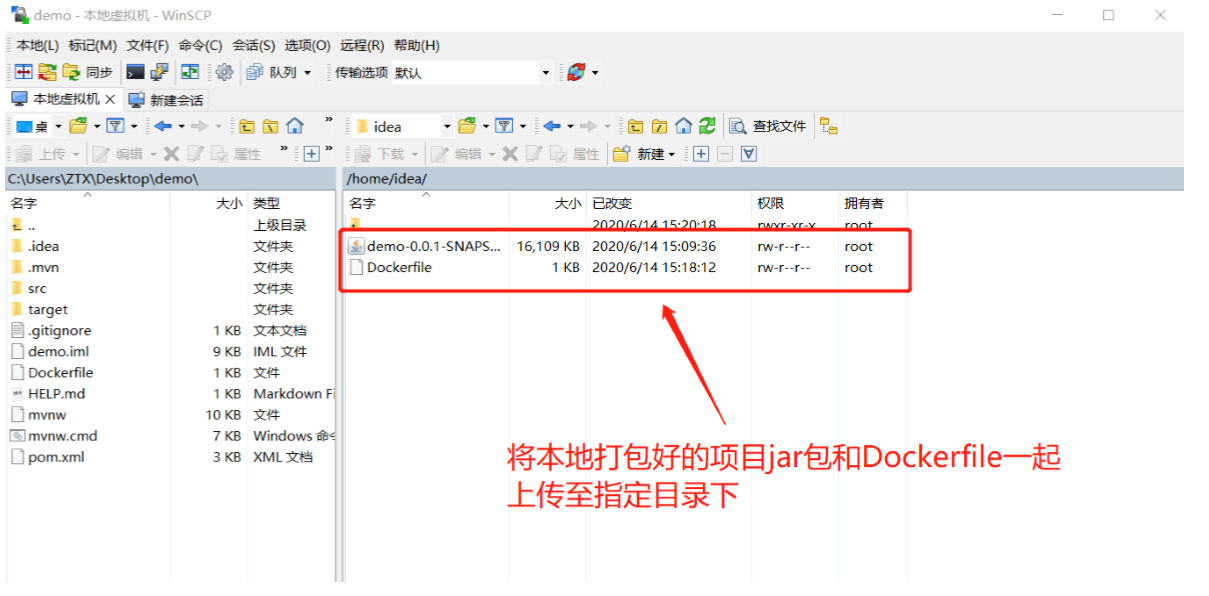Click the select-files plus icon in the remote toolbar
1209x596 pixels.
[x=701, y=154]
